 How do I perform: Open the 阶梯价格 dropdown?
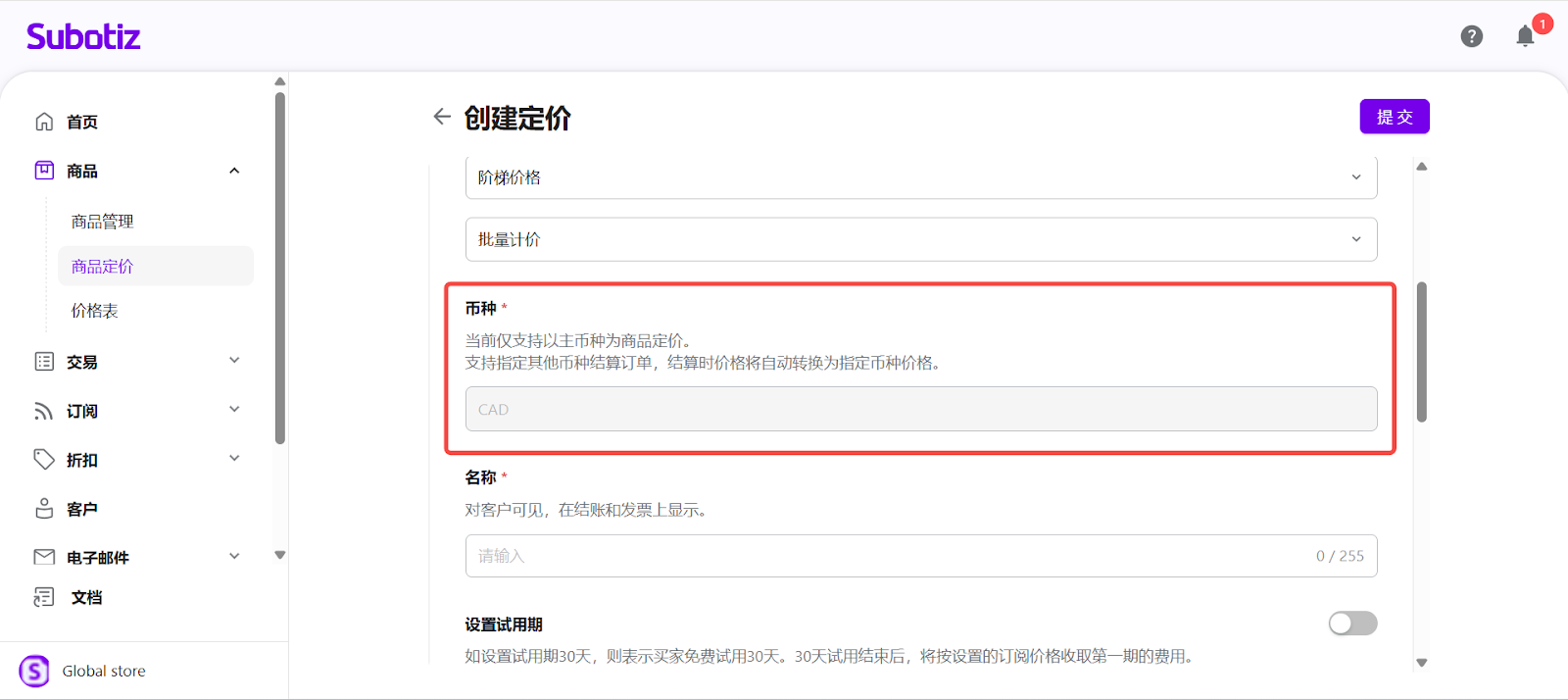click(x=920, y=177)
